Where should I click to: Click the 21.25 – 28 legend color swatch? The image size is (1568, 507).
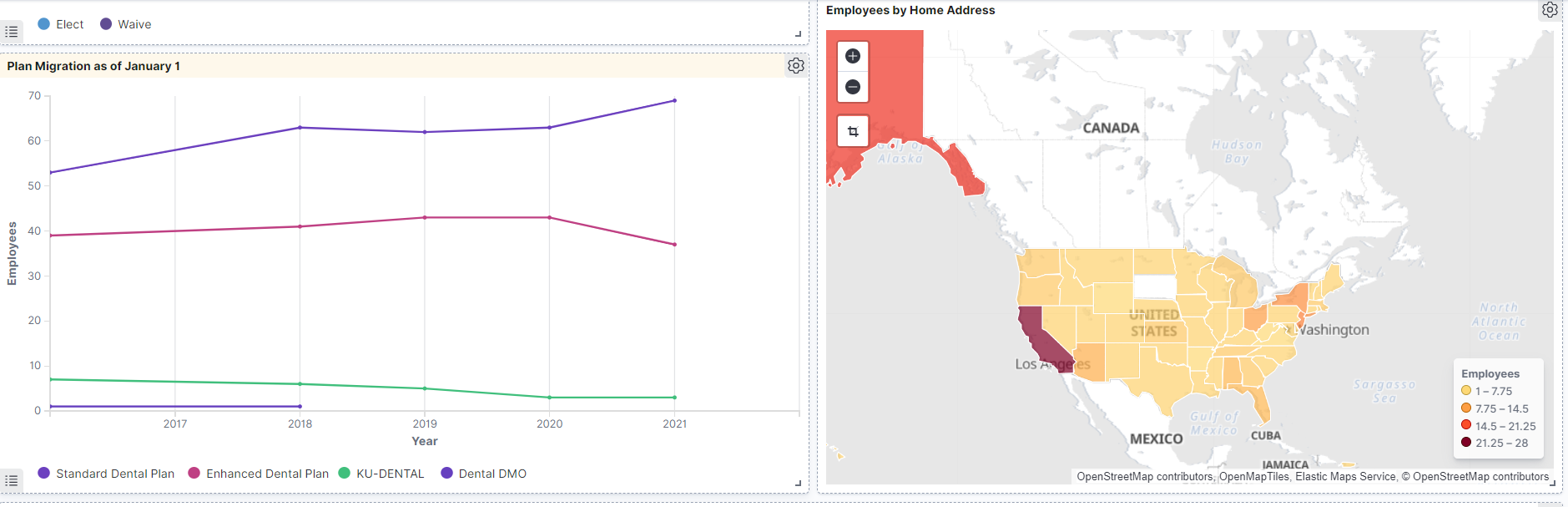click(1466, 443)
